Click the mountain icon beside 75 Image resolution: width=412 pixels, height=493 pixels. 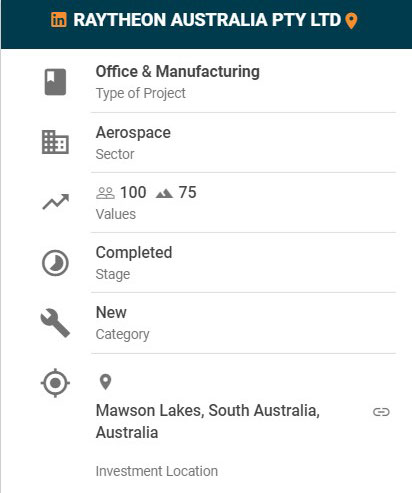[x=164, y=193]
